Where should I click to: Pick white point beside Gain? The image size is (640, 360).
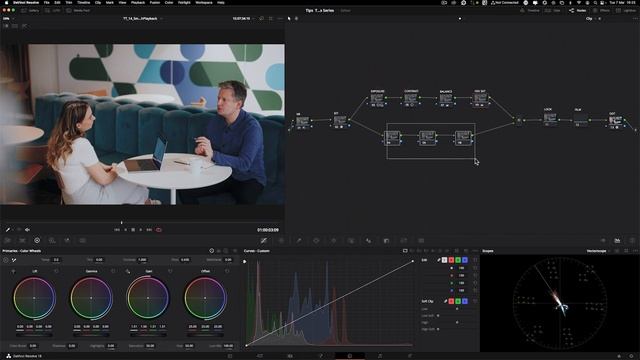coord(128,271)
